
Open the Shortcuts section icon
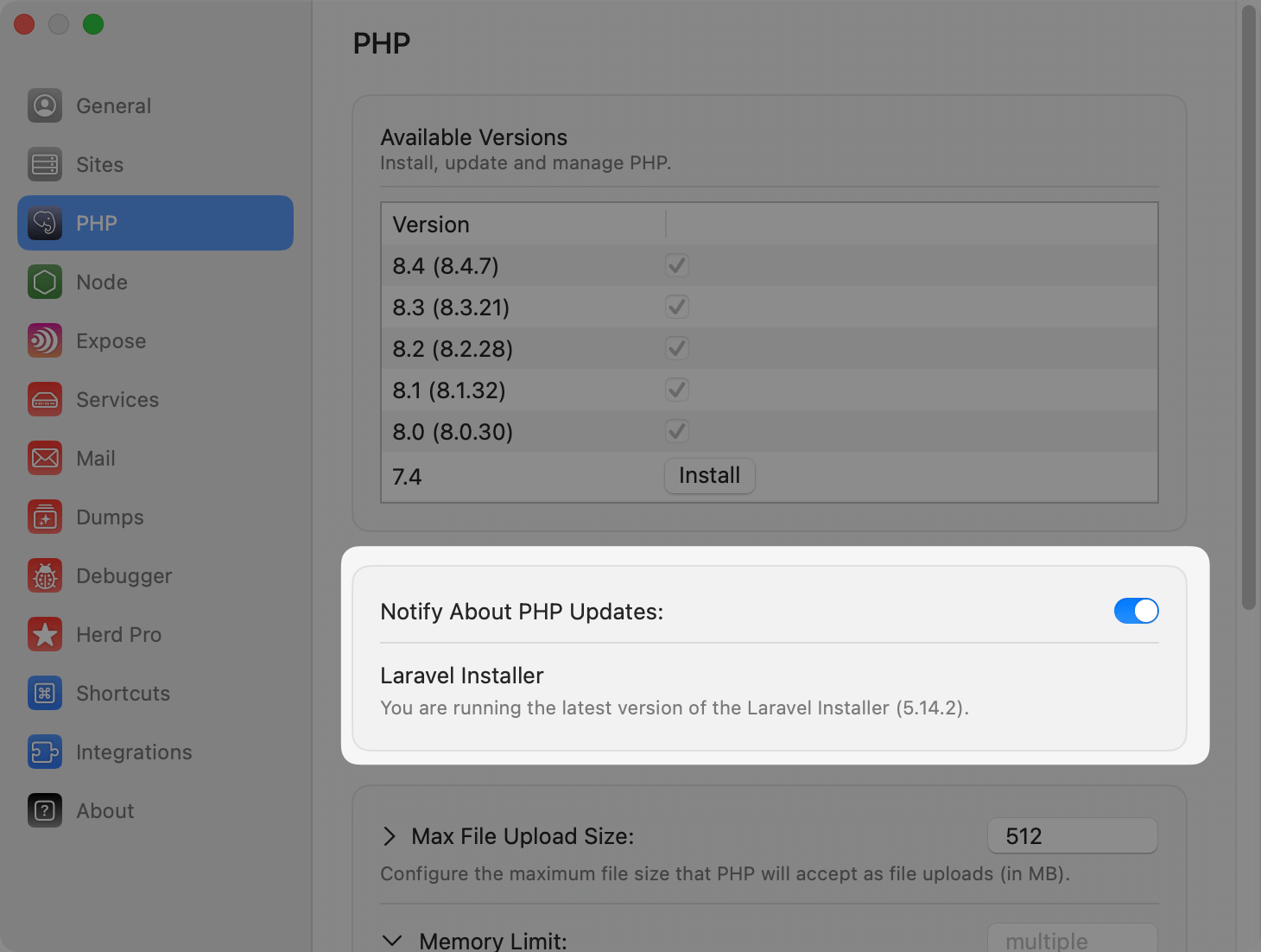[45, 693]
